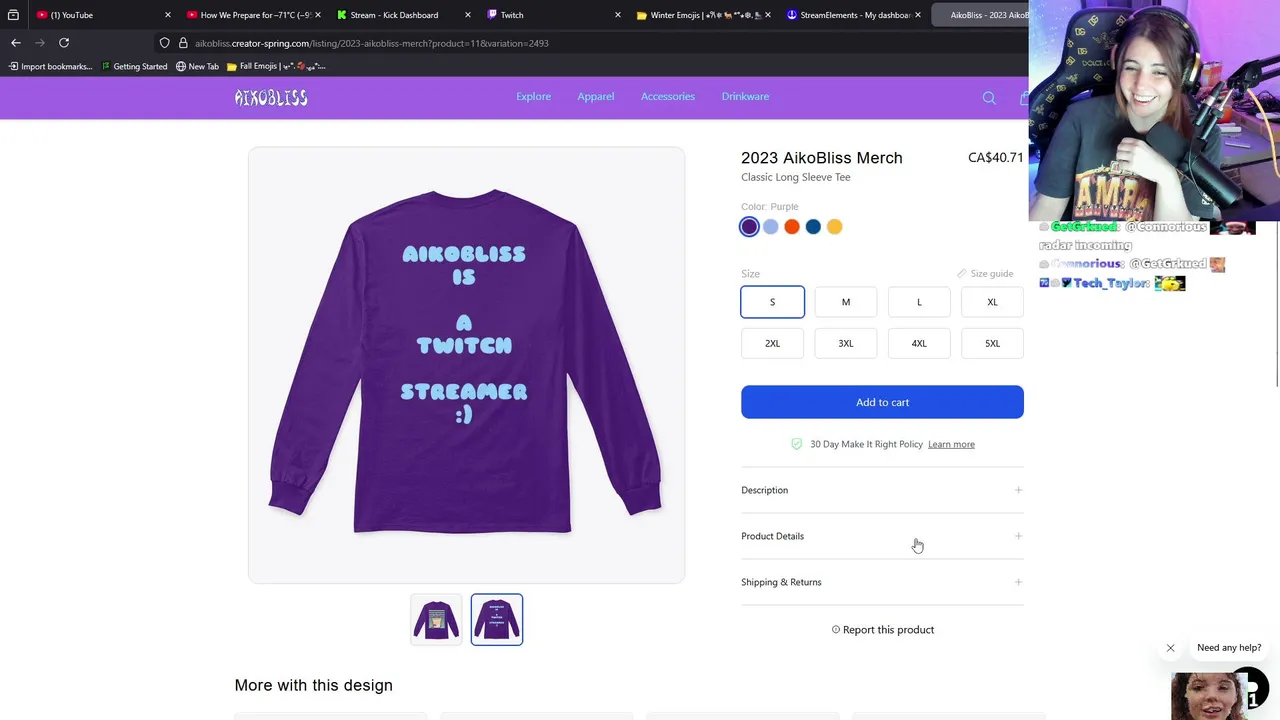Open the Apparel menu
The height and width of the screenshot is (720, 1280).
click(x=595, y=97)
